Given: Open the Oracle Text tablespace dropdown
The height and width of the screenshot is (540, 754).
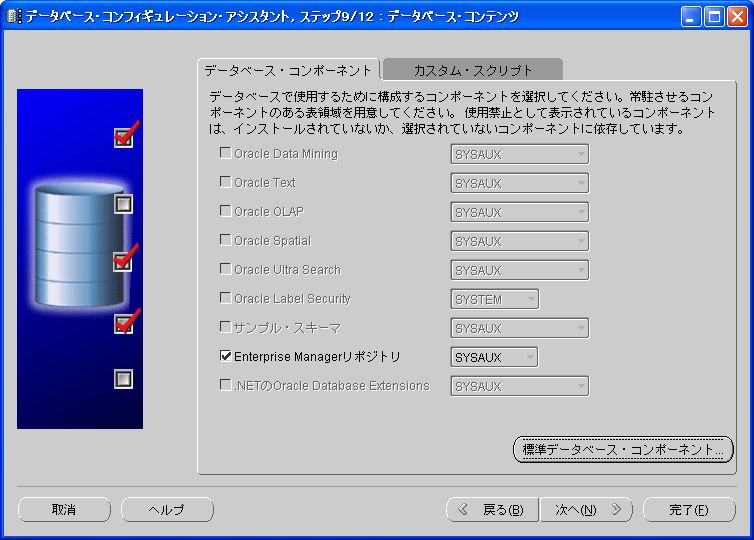Looking at the screenshot, I should click(519, 183).
